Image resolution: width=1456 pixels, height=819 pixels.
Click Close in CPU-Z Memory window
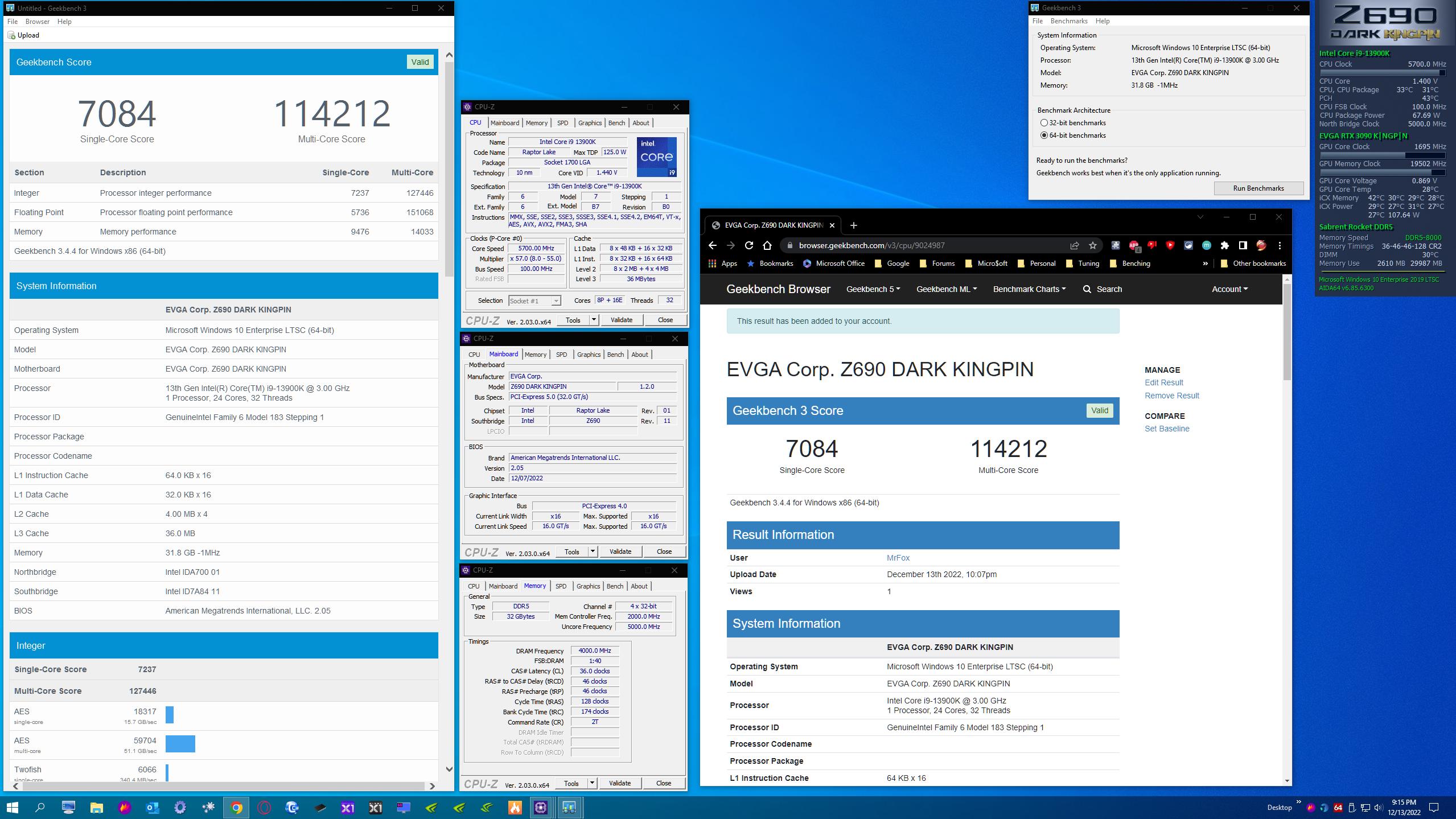tap(664, 783)
